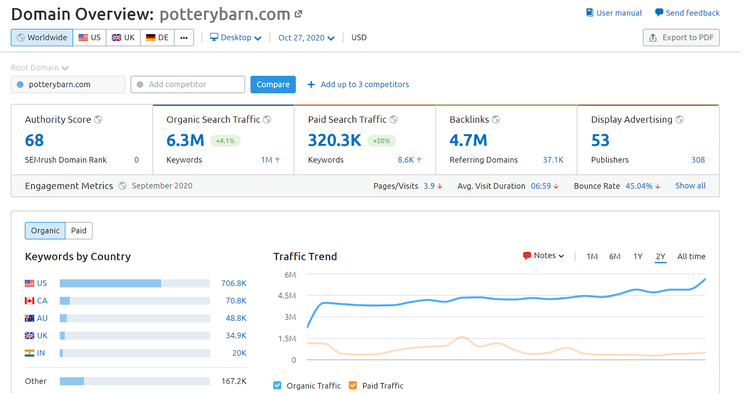
Task: Click the 37.1K referring domains value
Action: click(x=553, y=160)
